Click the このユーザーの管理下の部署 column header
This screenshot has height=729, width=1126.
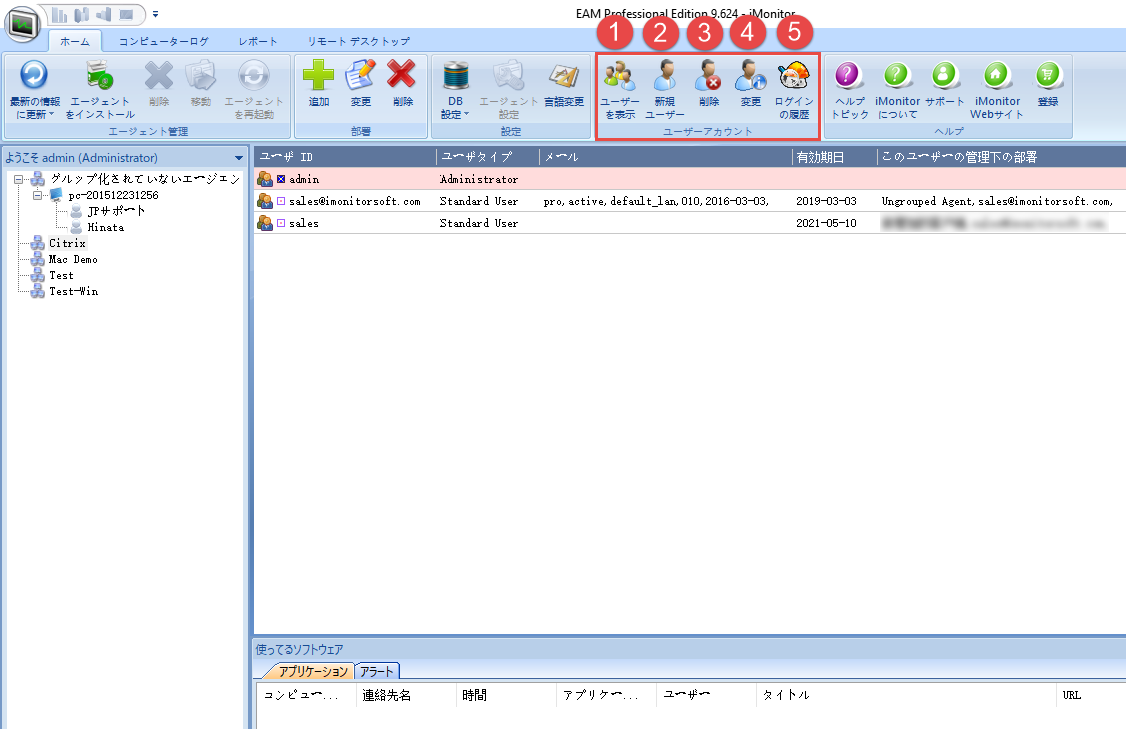1002,157
